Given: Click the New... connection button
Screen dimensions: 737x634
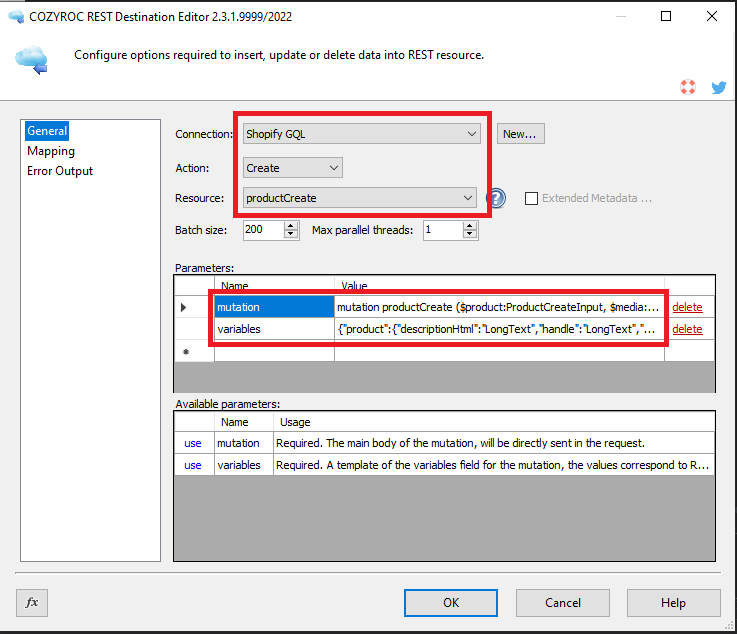Looking at the screenshot, I should (x=520, y=134).
